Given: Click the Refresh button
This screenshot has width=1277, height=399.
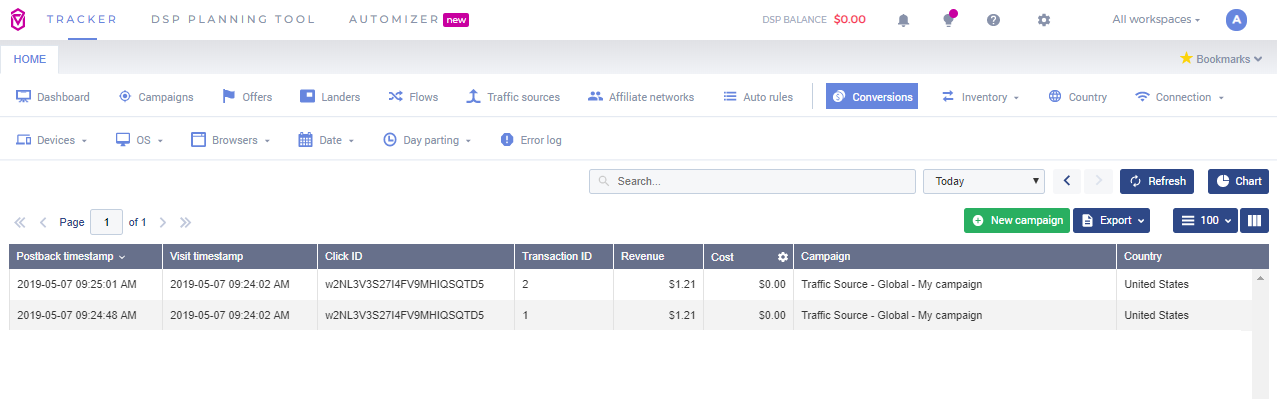Looking at the screenshot, I should coord(1157,181).
